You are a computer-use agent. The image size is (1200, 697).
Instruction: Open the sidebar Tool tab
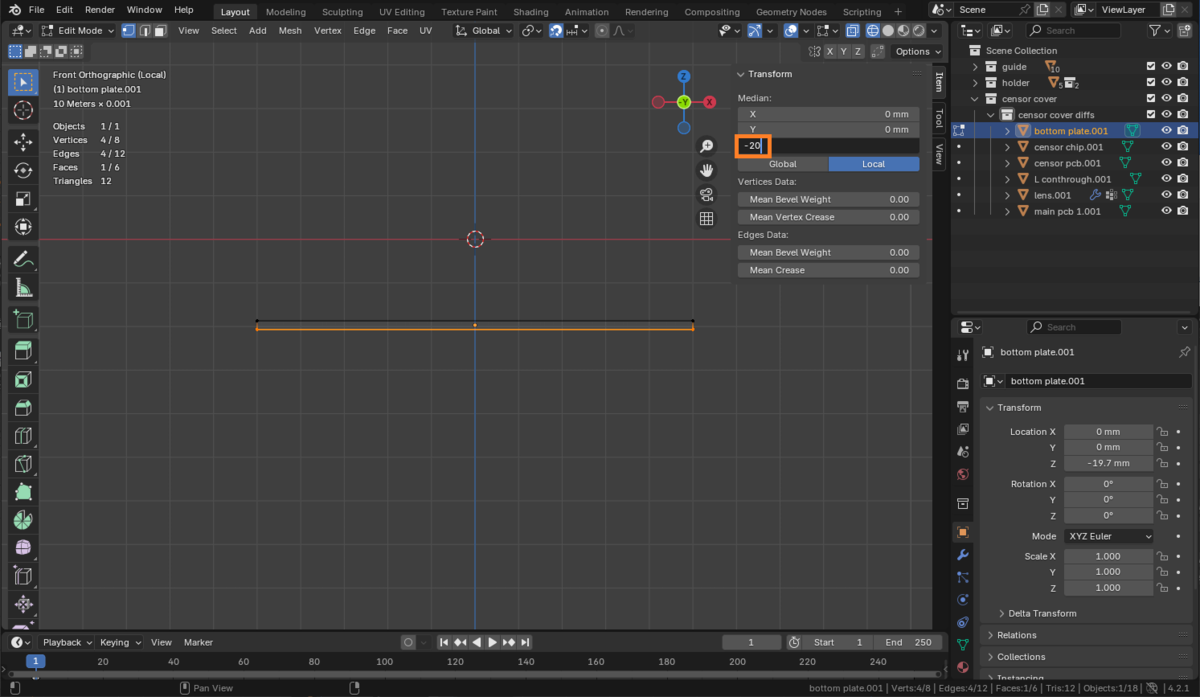(939, 118)
